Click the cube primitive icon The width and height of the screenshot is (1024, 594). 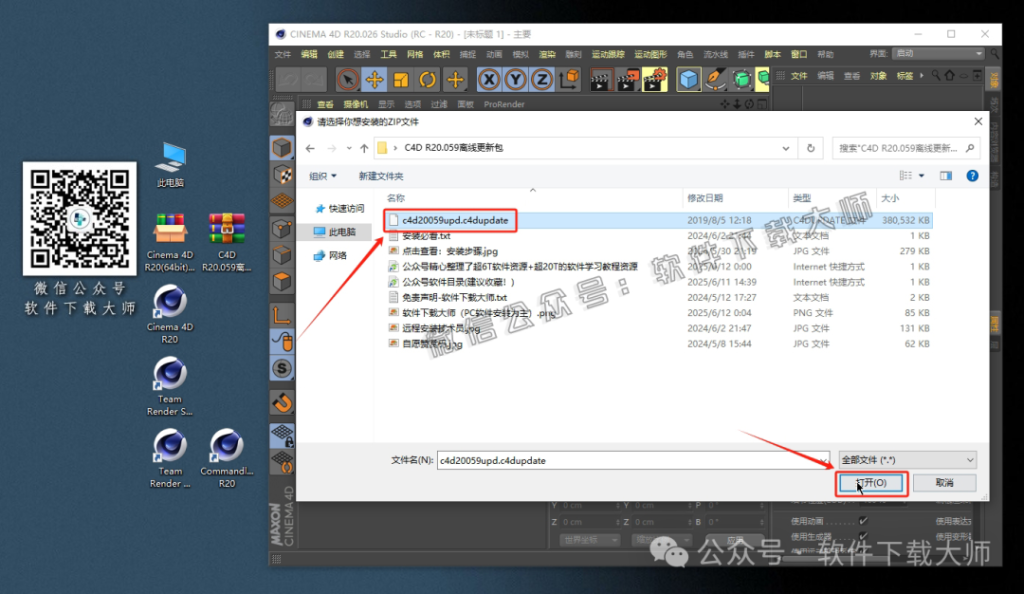[x=687, y=79]
